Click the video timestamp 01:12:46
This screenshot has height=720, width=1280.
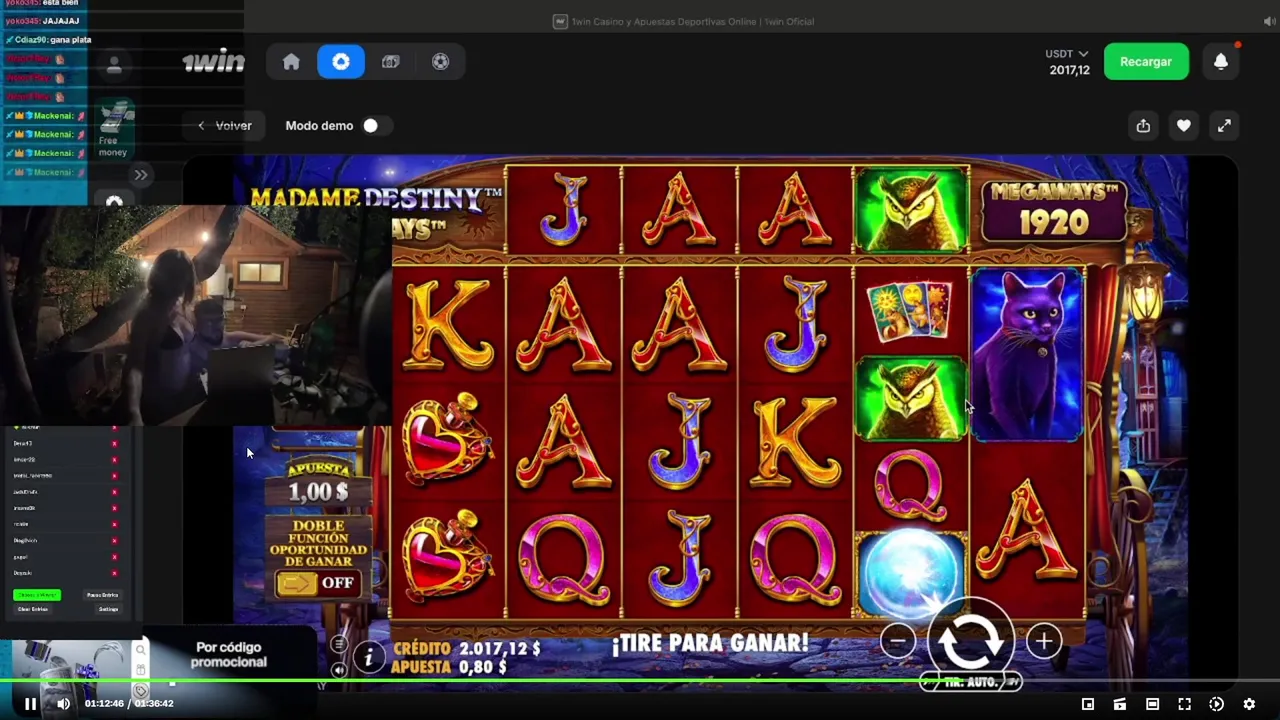pyautogui.click(x=104, y=704)
